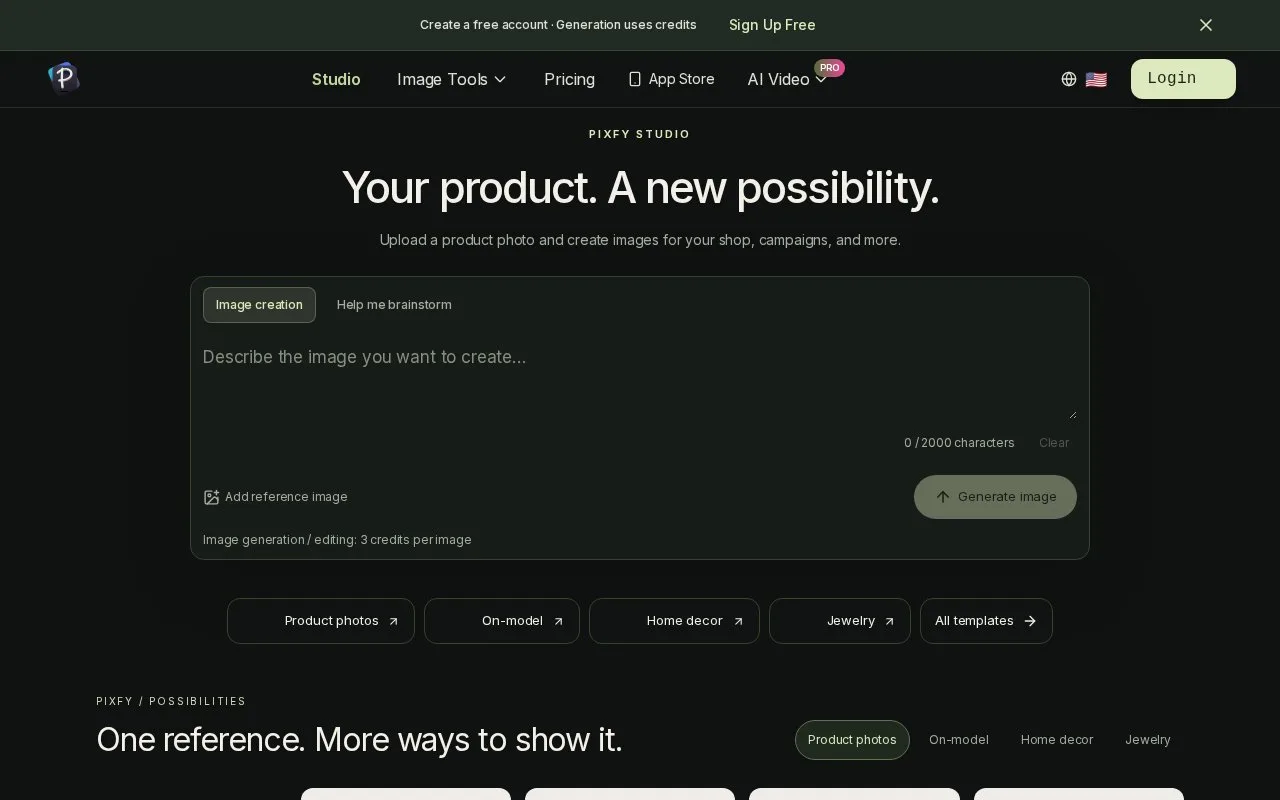
Task: Click the add reference image icon
Action: click(211, 497)
